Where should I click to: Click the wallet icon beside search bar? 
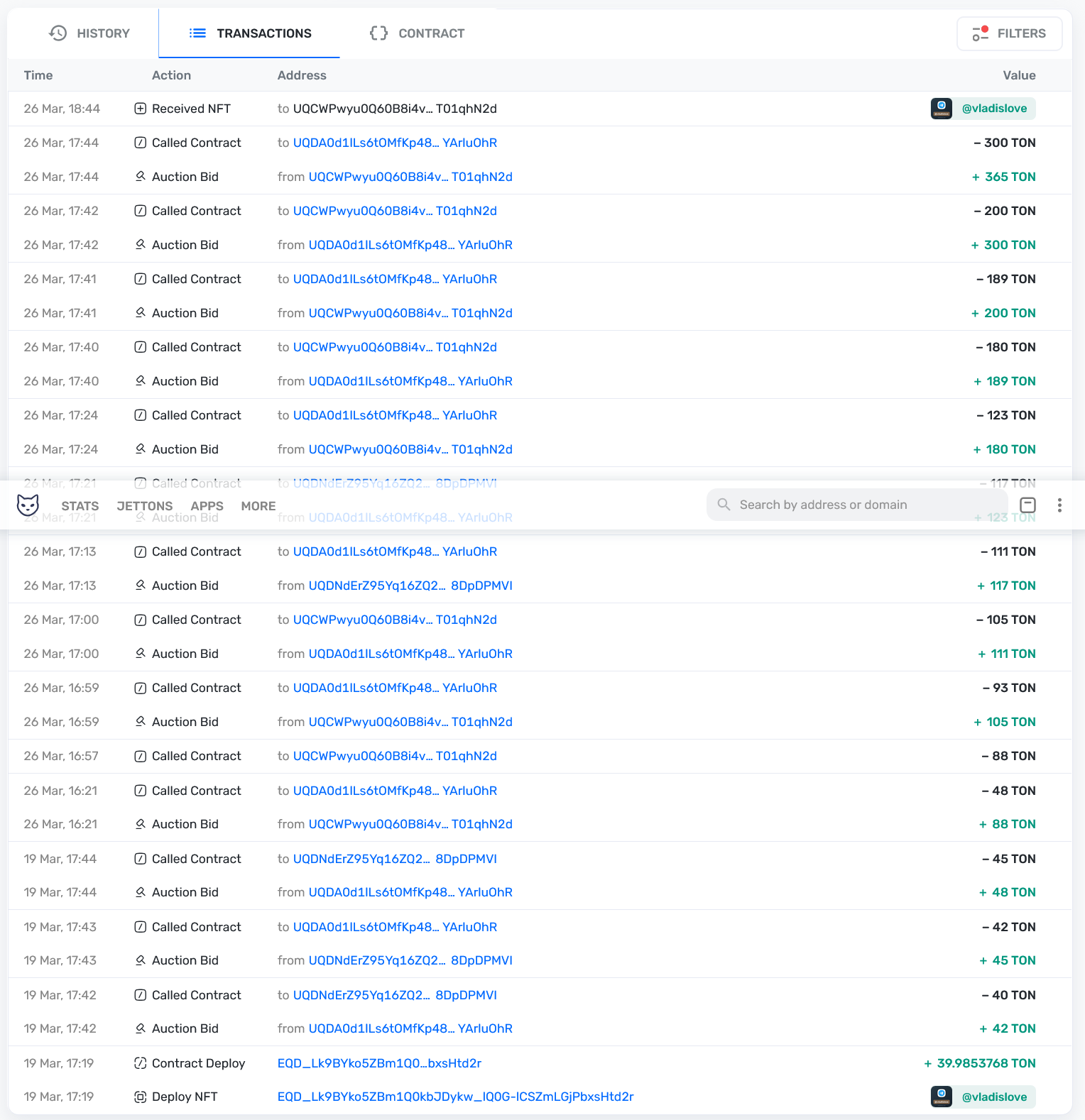[x=1027, y=505]
